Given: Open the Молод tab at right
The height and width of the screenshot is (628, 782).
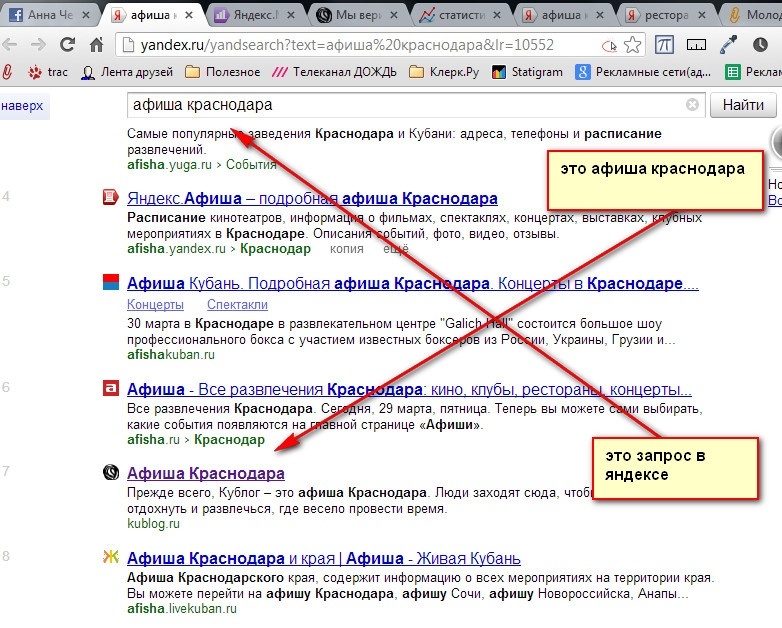Looking at the screenshot, I should [755, 15].
